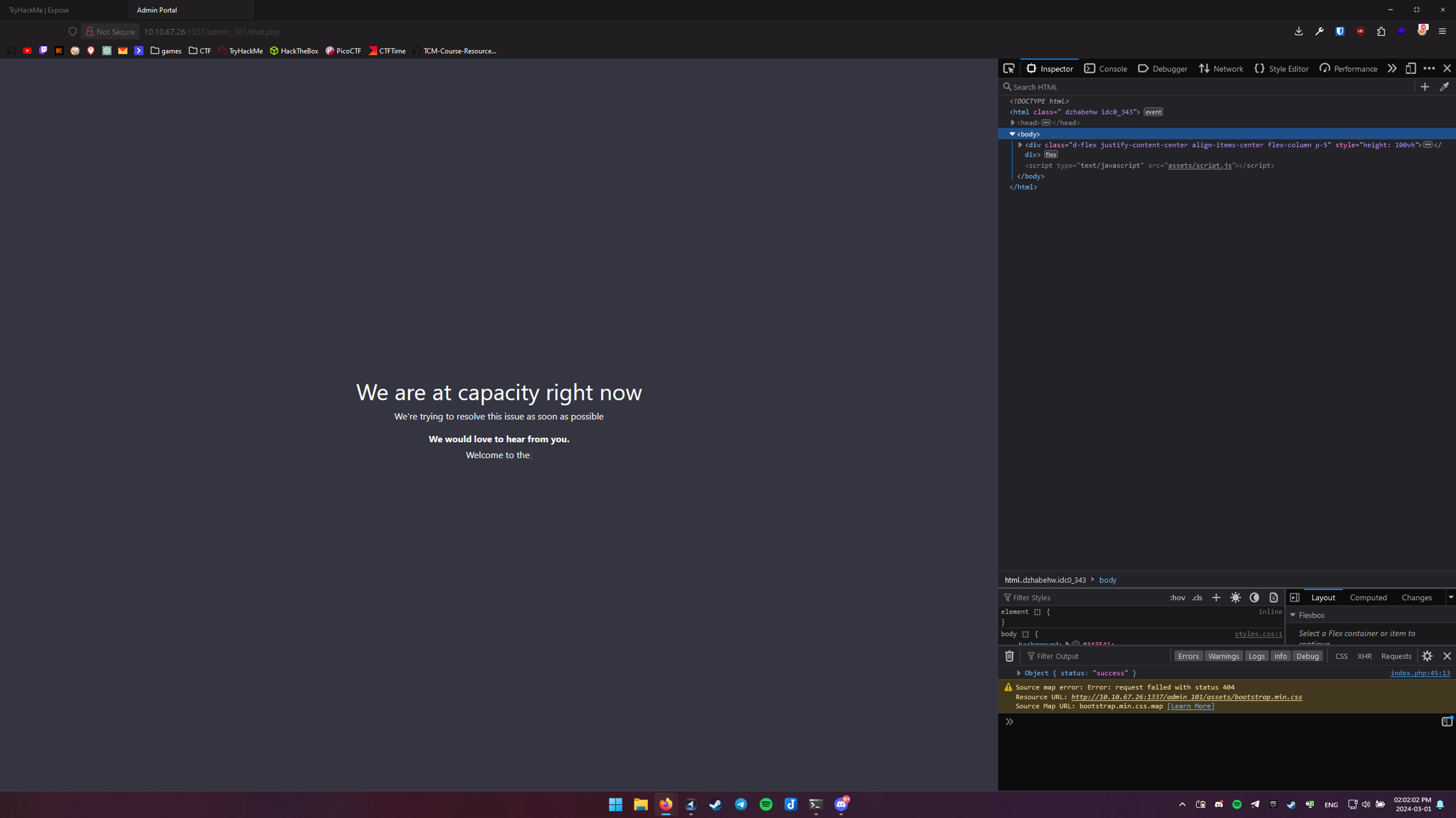Viewport: 1456px width, 818px height.
Task: Click the Learn More link
Action: [1191, 706]
